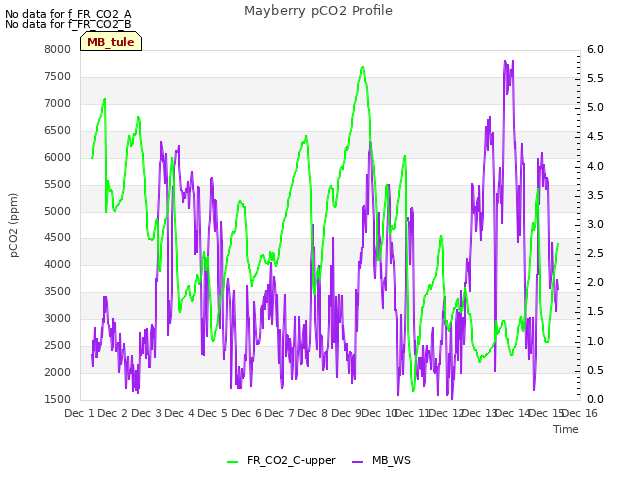Click the 5000 left-axis value
This screenshot has width=640, height=480.
coord(58,211)
